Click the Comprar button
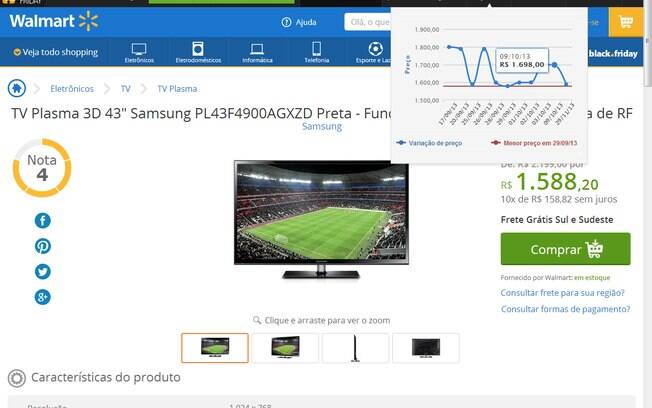Image resolution: width=652 pixels, height=408 pixels. (x=566, y=249)
